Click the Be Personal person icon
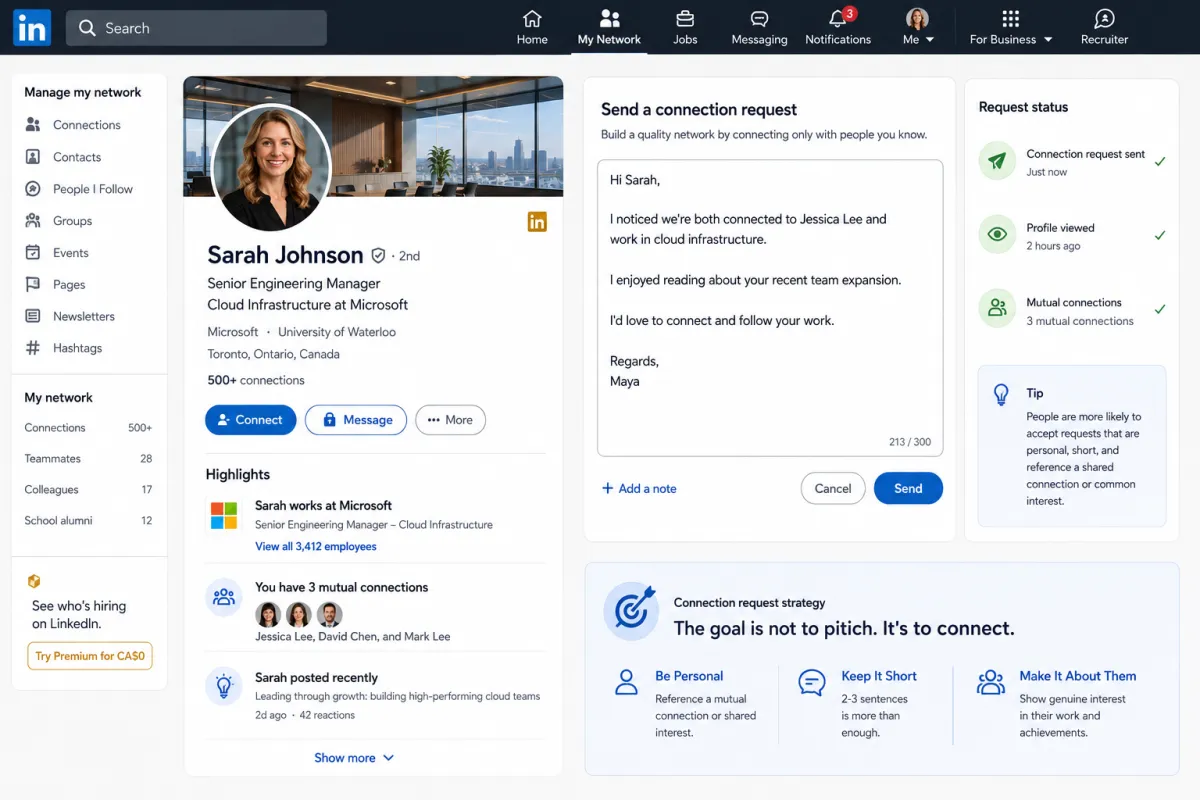Viewport: 1200px width, 800px height. pos(626,683)
